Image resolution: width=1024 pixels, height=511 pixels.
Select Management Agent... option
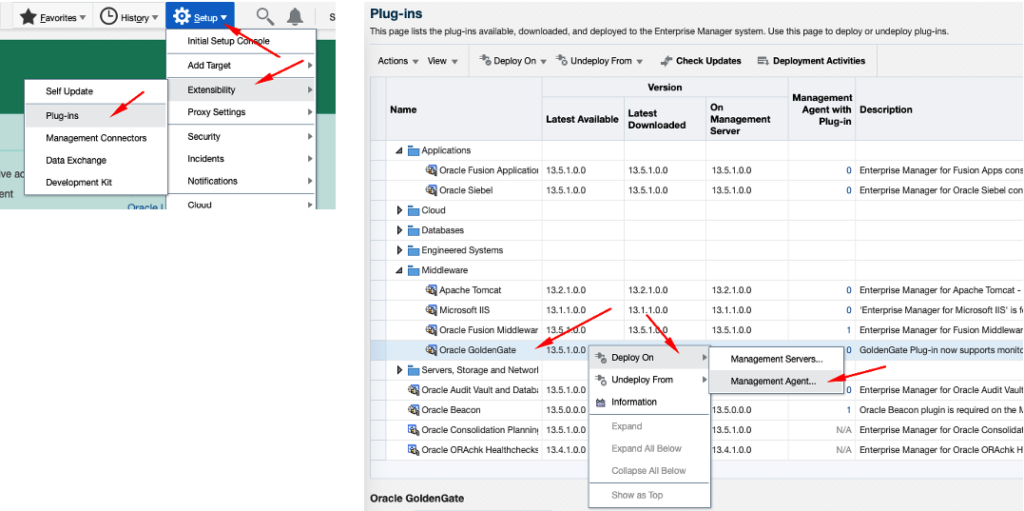(776, 381)
